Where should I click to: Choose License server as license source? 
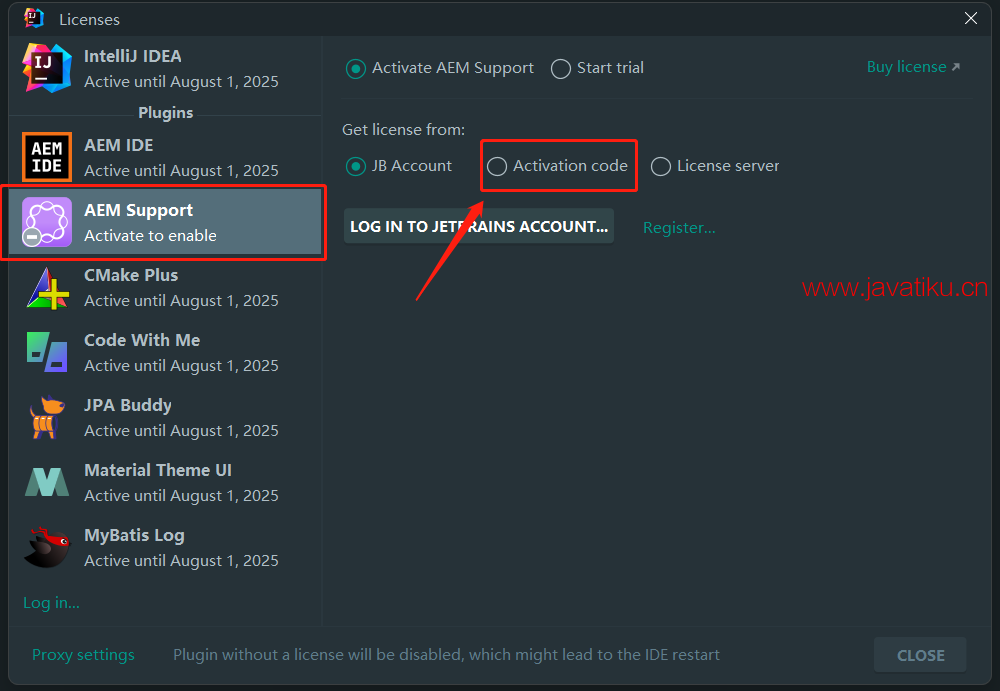tap(661, 166)
